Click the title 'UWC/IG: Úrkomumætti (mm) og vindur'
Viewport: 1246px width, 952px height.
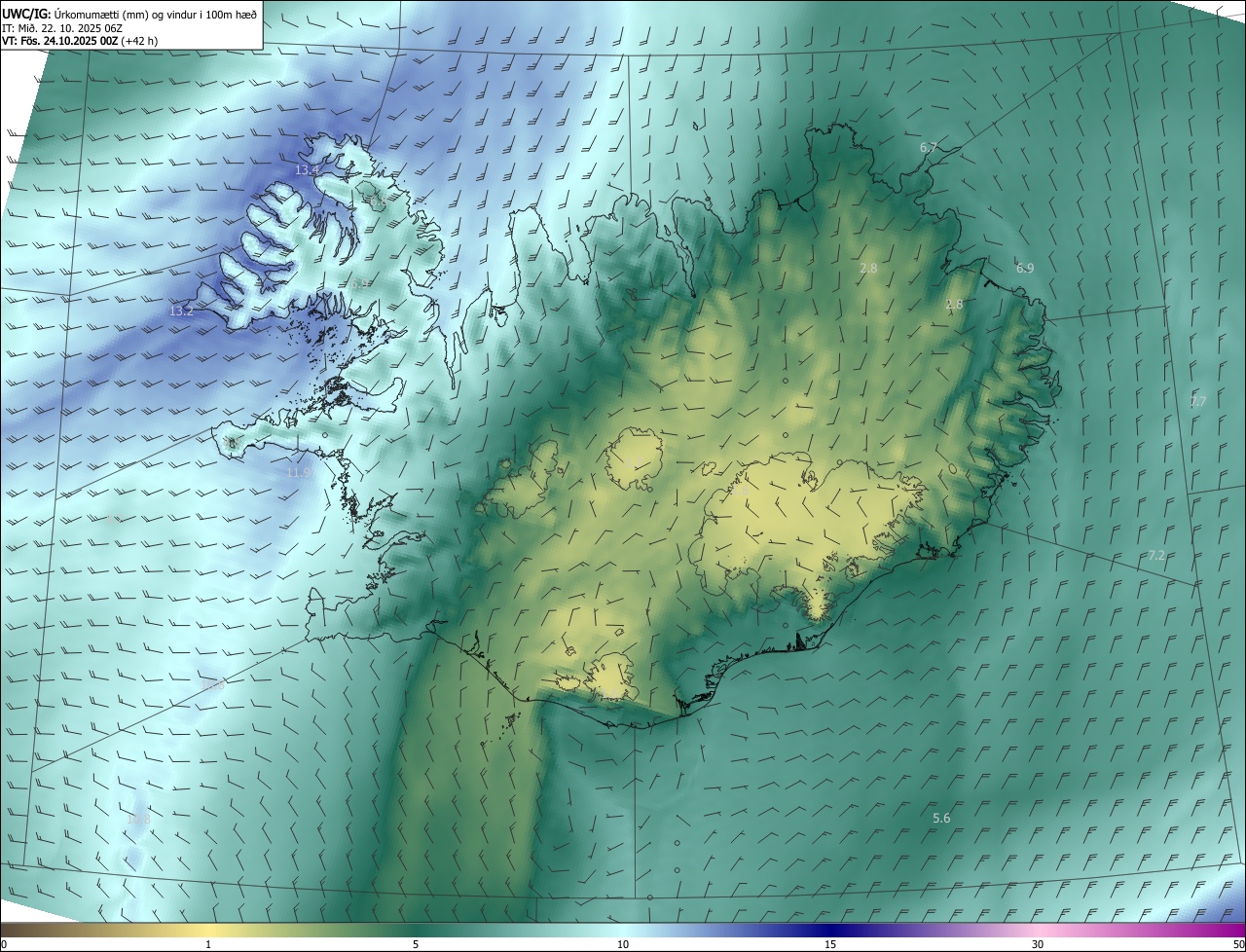(129, 14)
